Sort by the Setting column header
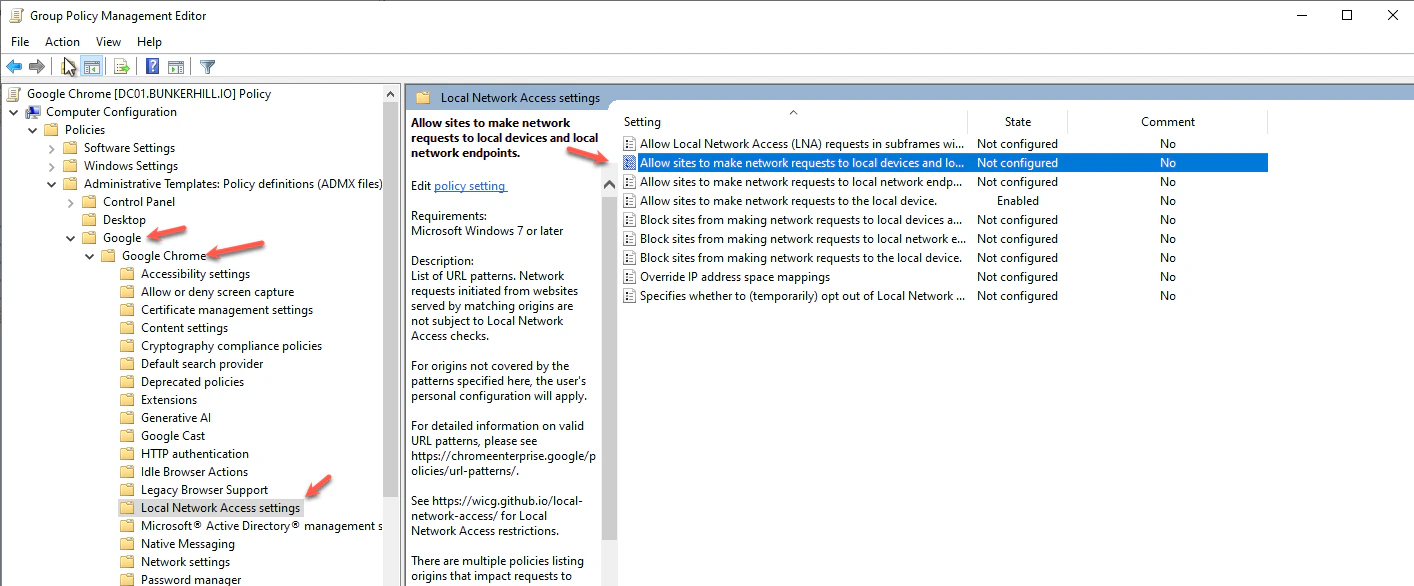This screenshot has height=586, width=1414. pyautogui.click(x=792, y=122)
